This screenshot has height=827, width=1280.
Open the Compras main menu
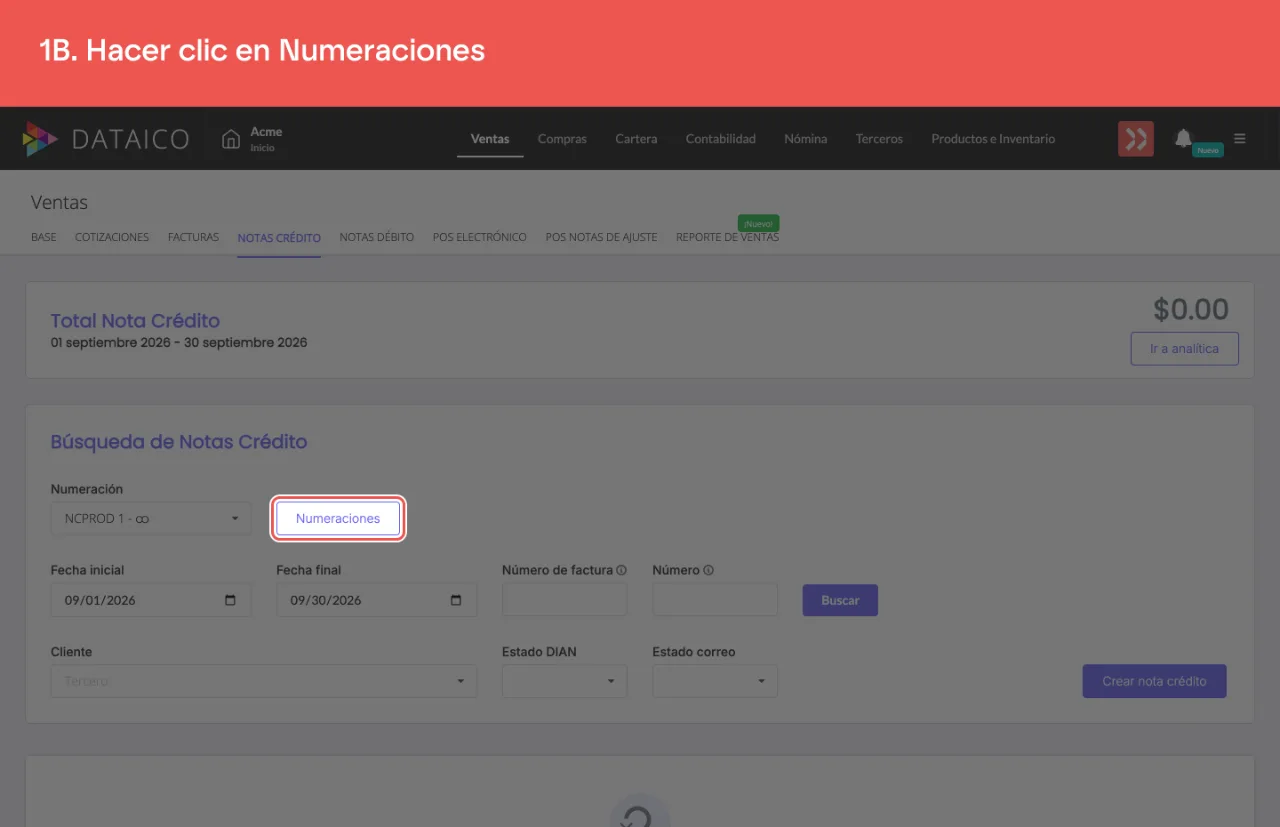pyautogui.click(x=562, y=139)
